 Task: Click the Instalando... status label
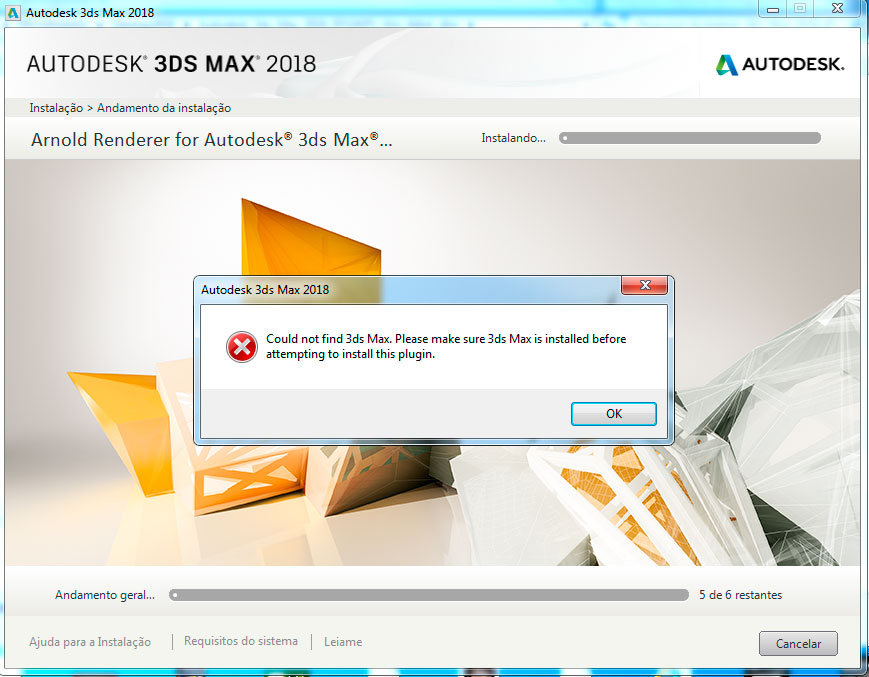[513, 138]
